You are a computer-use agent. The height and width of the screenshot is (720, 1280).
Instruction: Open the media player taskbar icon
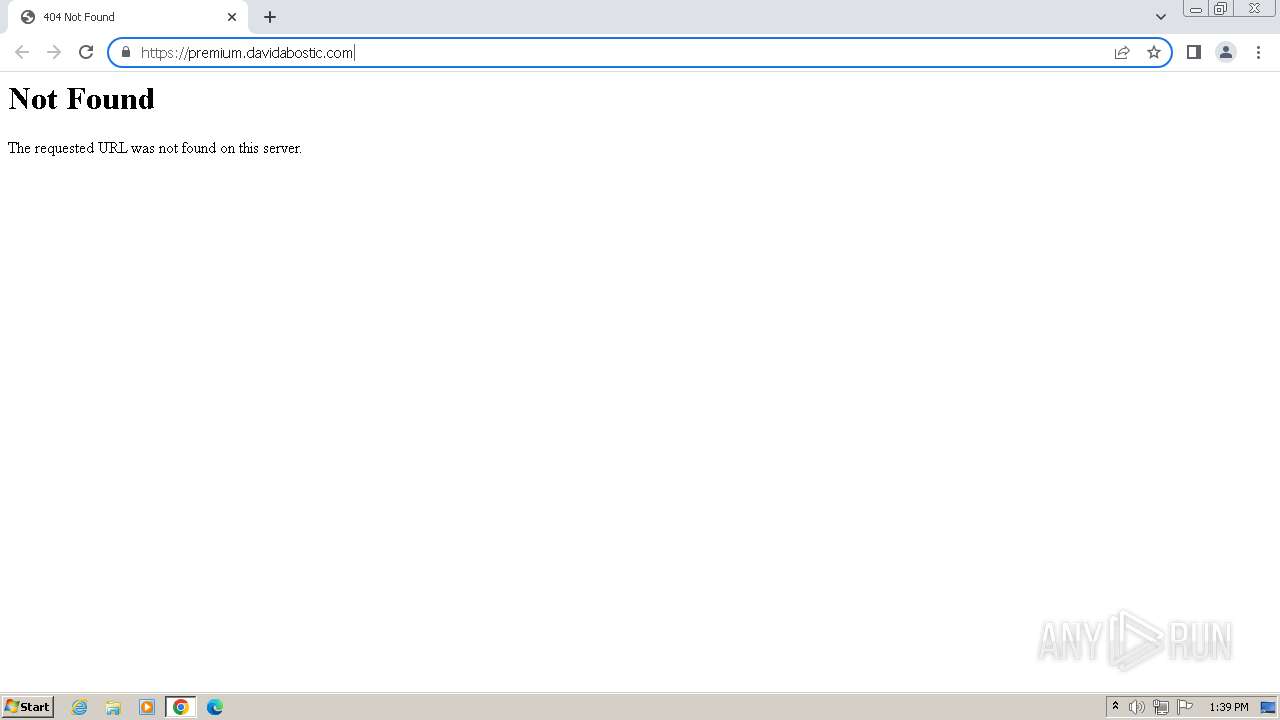[x=147, y=707]
